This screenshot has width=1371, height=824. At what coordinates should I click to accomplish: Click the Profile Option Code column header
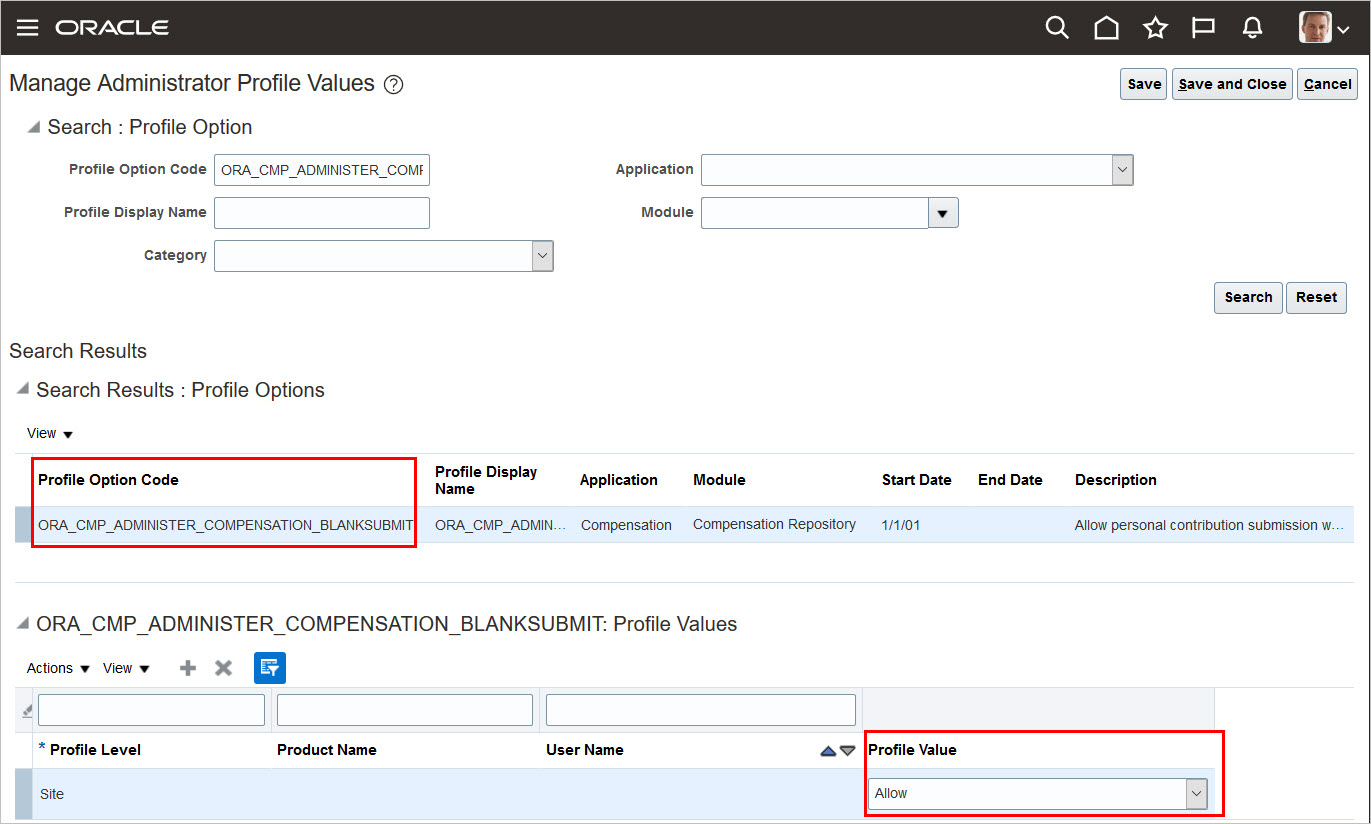[x=108, y=480]
